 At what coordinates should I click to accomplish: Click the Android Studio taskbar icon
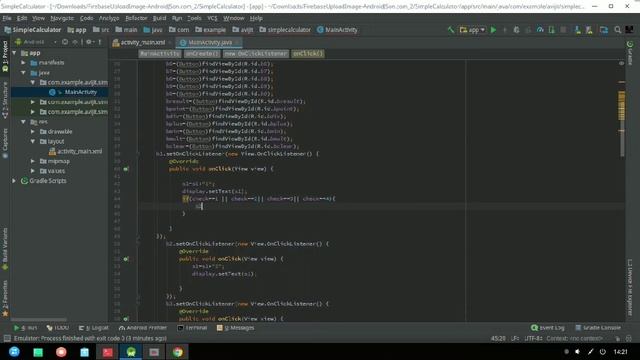pyautogui.click(x=131, y=352)
